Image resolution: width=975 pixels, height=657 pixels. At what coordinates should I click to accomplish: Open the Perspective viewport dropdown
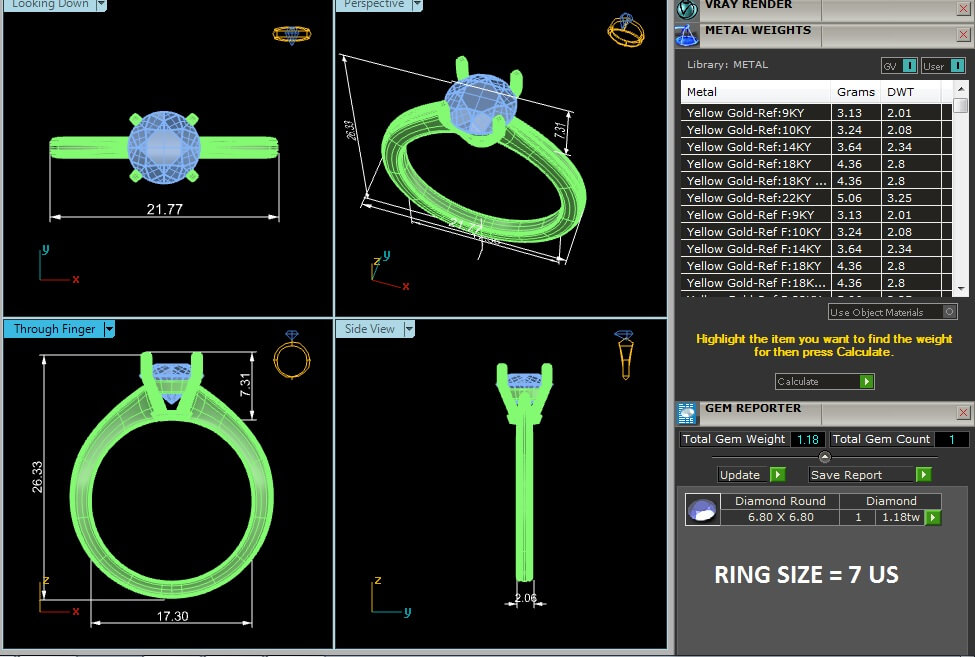pyautogui.click(x=416, y=5)
